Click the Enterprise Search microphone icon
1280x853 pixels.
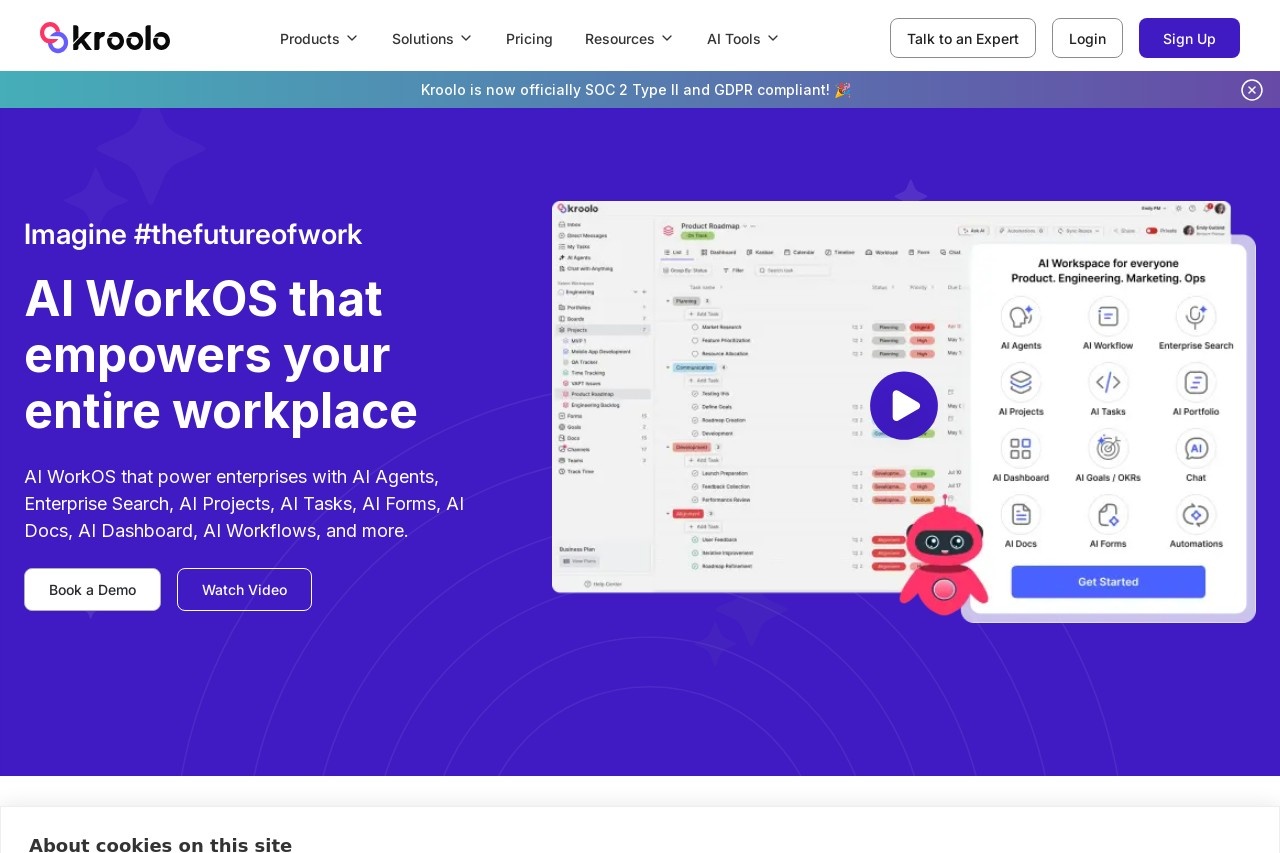1196,317
